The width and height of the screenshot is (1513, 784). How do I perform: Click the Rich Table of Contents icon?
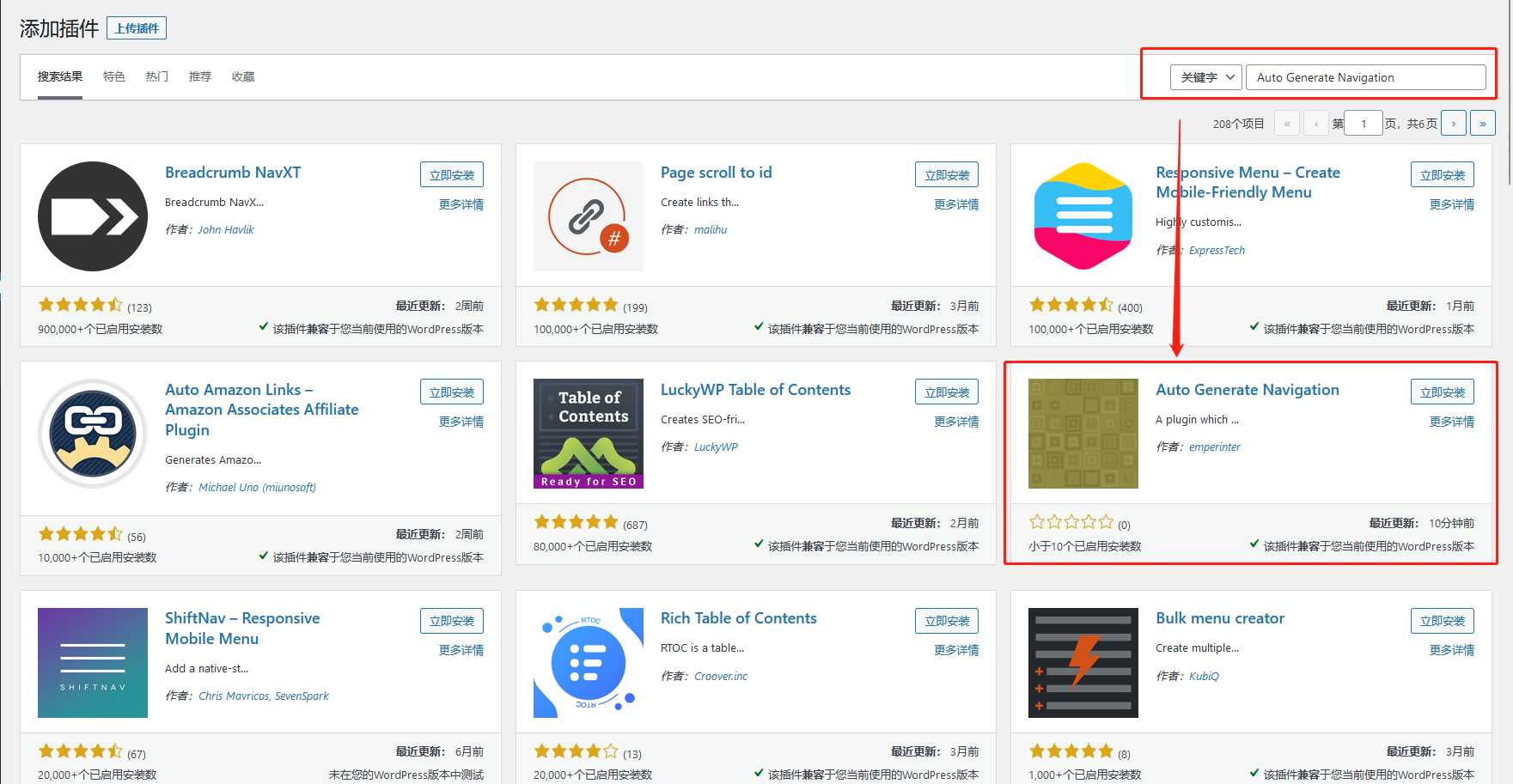pyautogui.click(x=589, y=663)
